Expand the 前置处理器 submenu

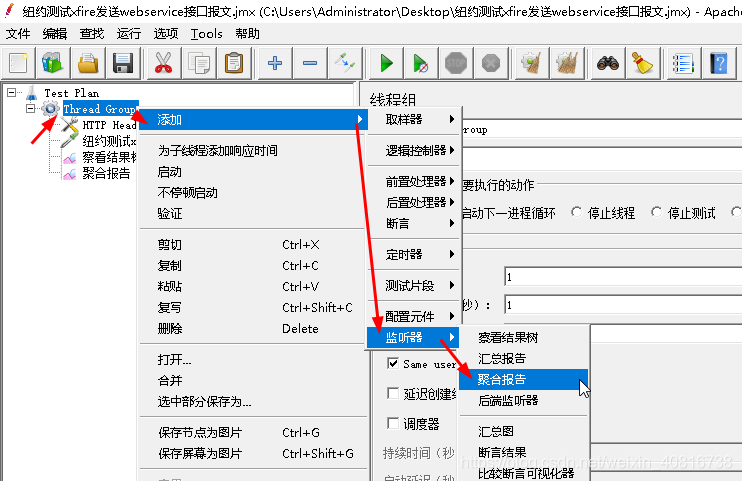tap(413, 181)
